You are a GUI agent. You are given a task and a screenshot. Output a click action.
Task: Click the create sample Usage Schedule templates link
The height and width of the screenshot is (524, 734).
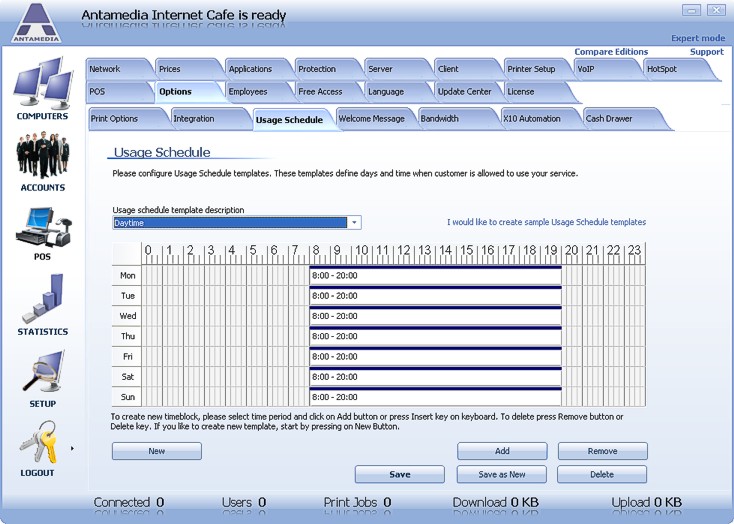546,222
